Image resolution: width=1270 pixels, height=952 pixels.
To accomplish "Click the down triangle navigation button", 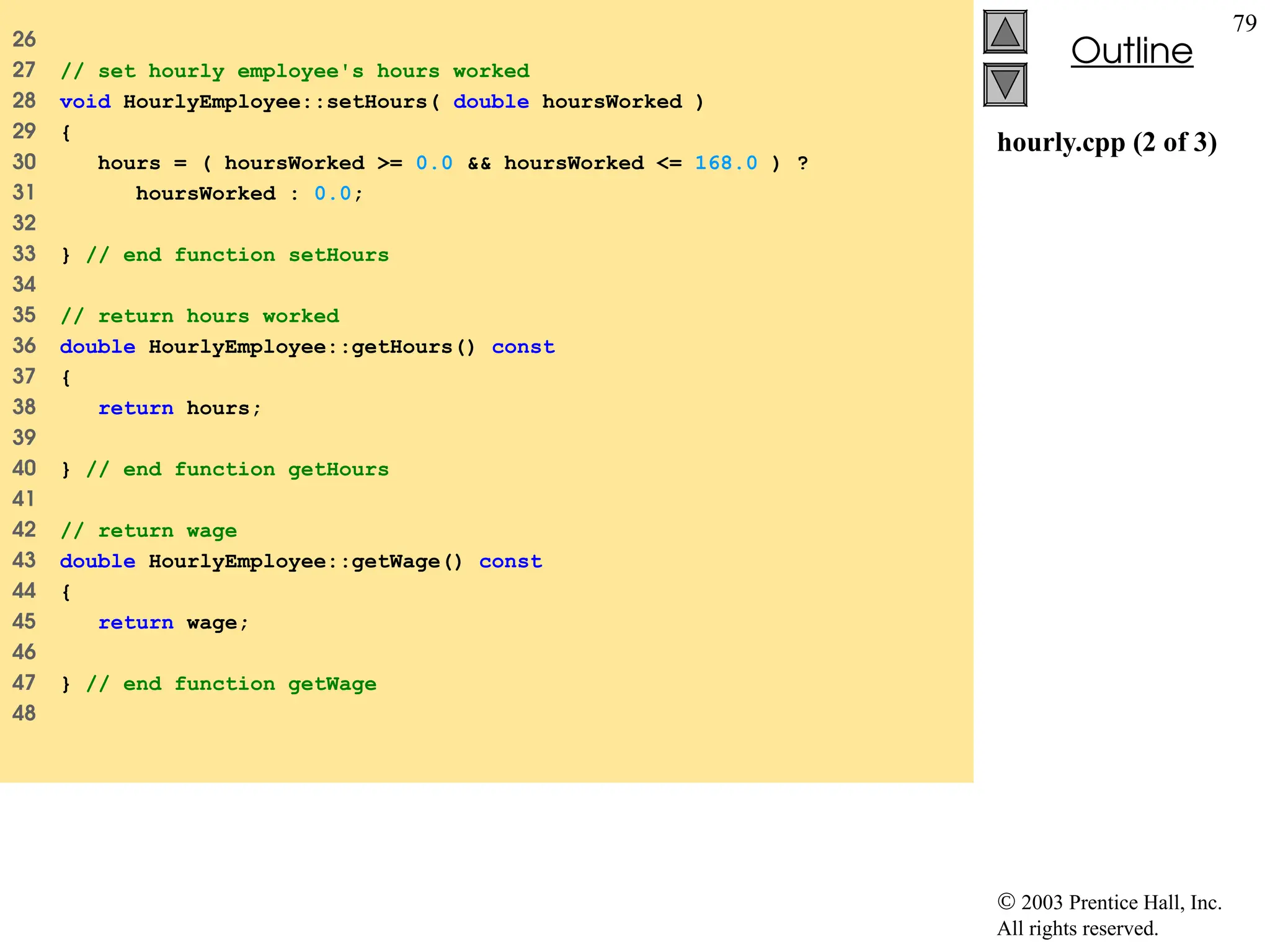I will pyautogui.click(x=1005, y=84).
